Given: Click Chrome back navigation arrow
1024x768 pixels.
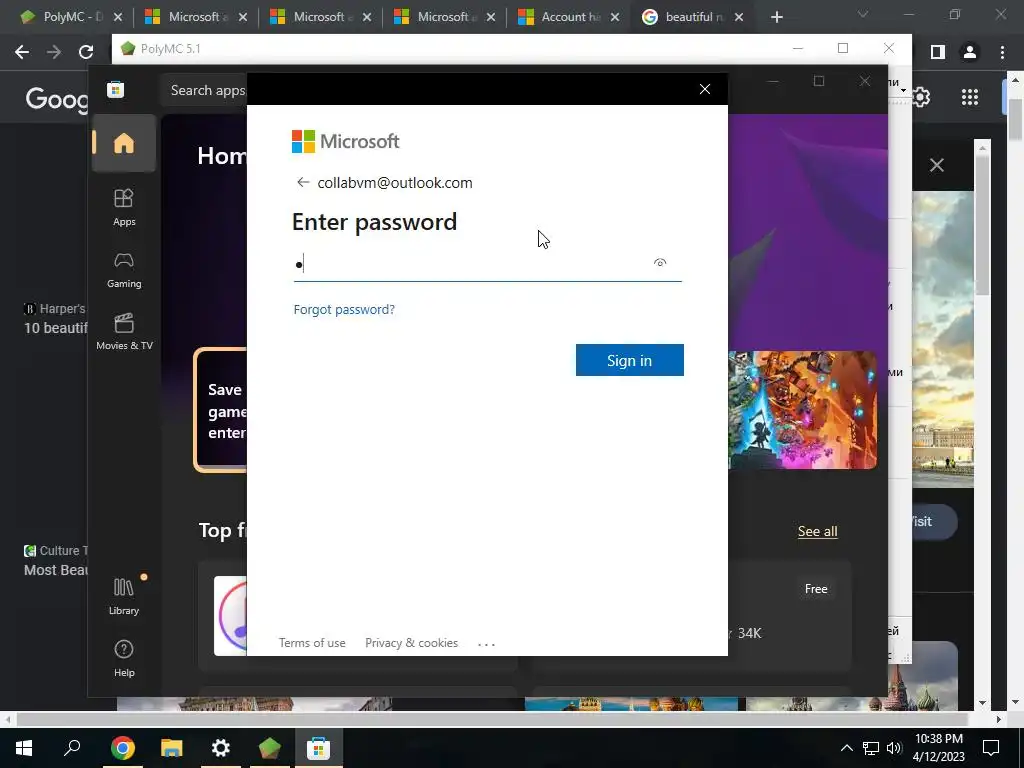Looking at the screenshot, I should 22,52.
